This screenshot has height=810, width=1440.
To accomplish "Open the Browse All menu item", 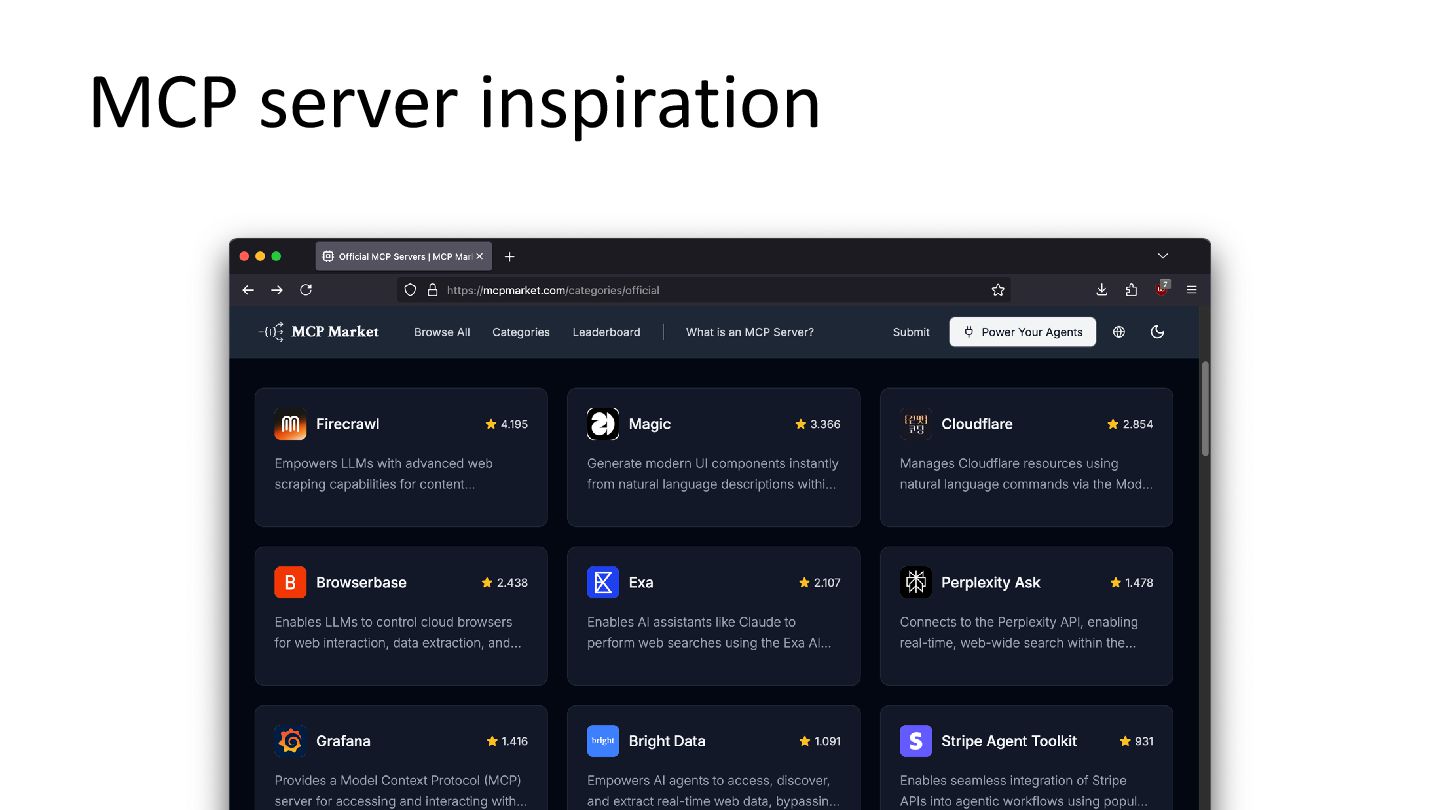I will click(x=442, y=332).
